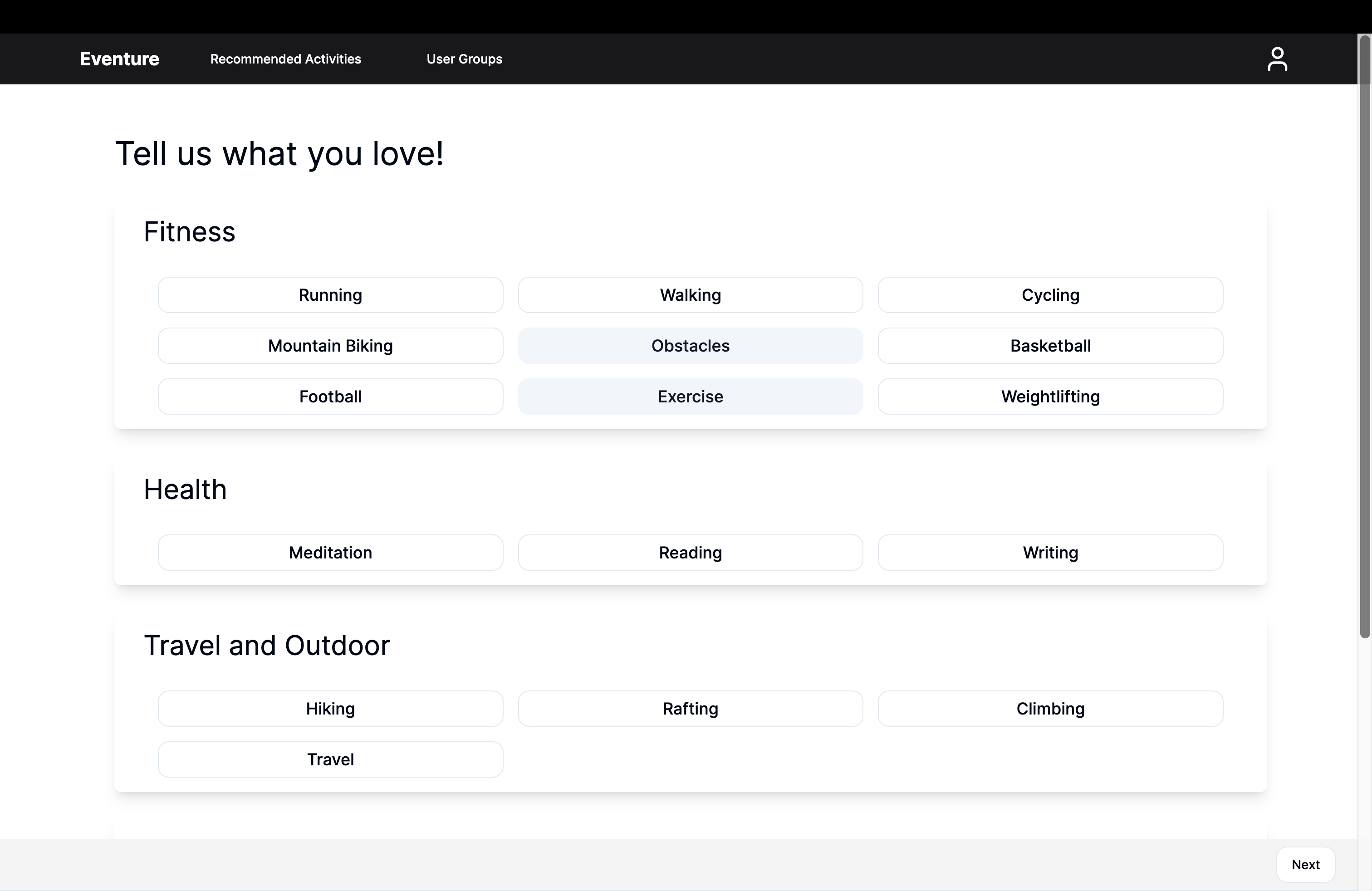Screen dimensions: 1372x891
Task: Choose the Walking interest
Action: (690, 295)
